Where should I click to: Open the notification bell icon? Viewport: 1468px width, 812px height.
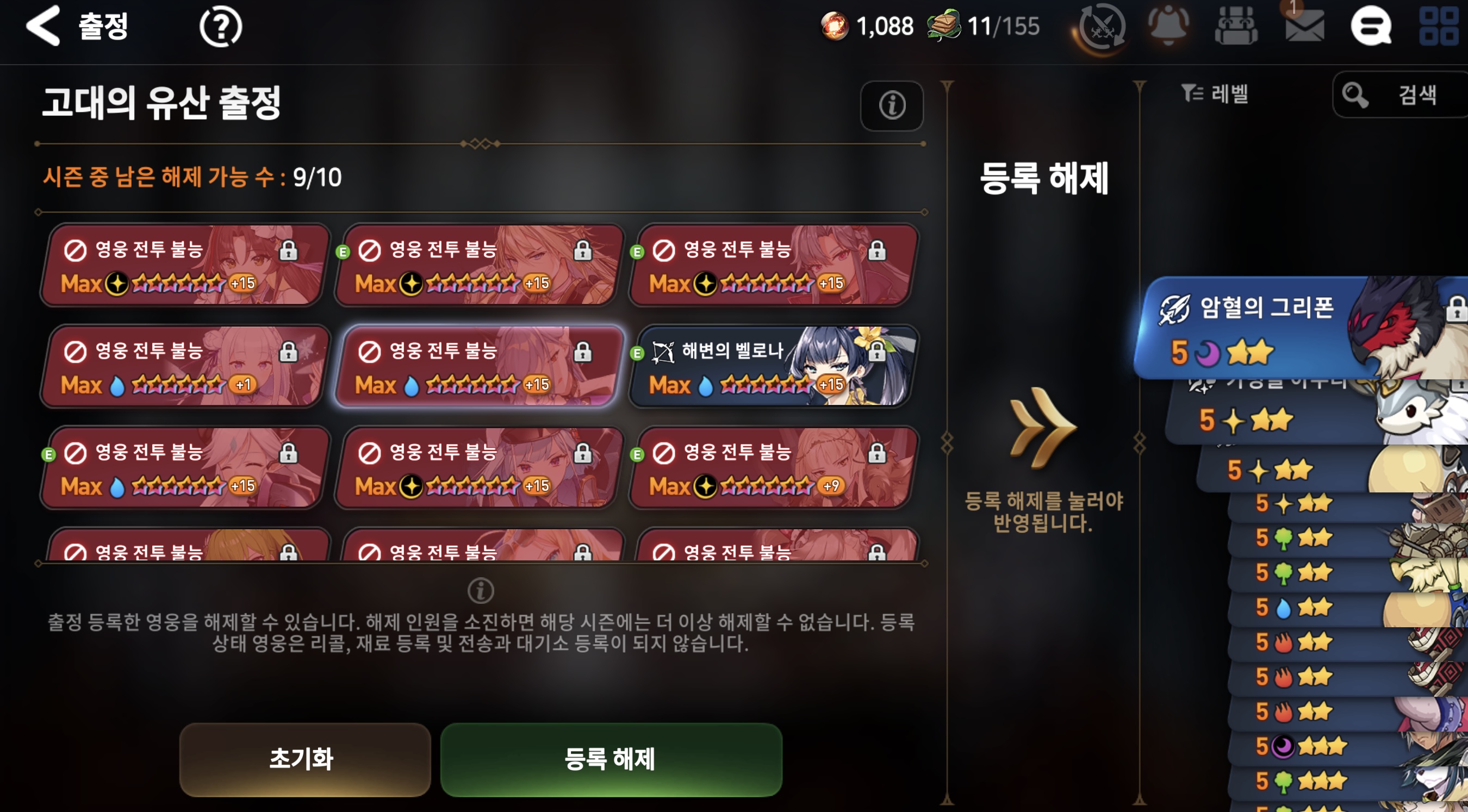[1168, 26]
